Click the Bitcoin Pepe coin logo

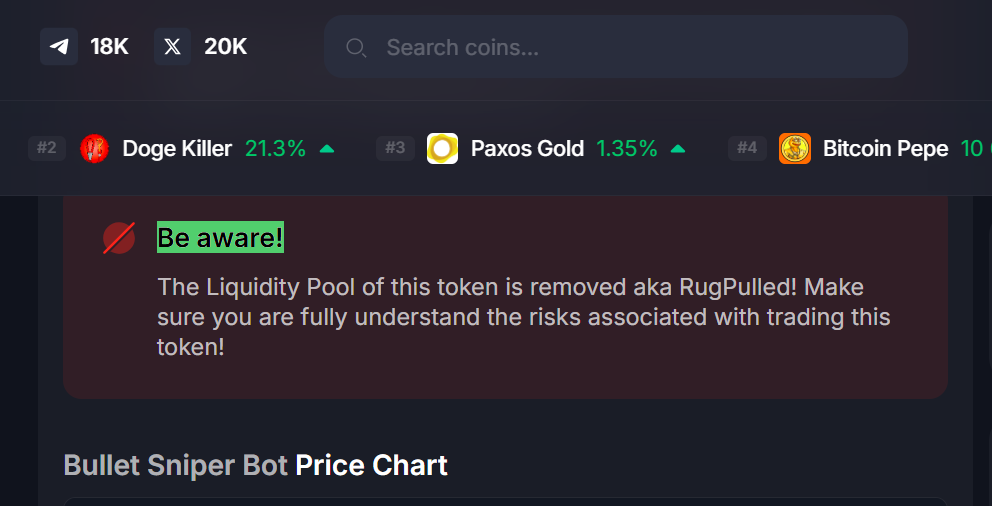795,149
